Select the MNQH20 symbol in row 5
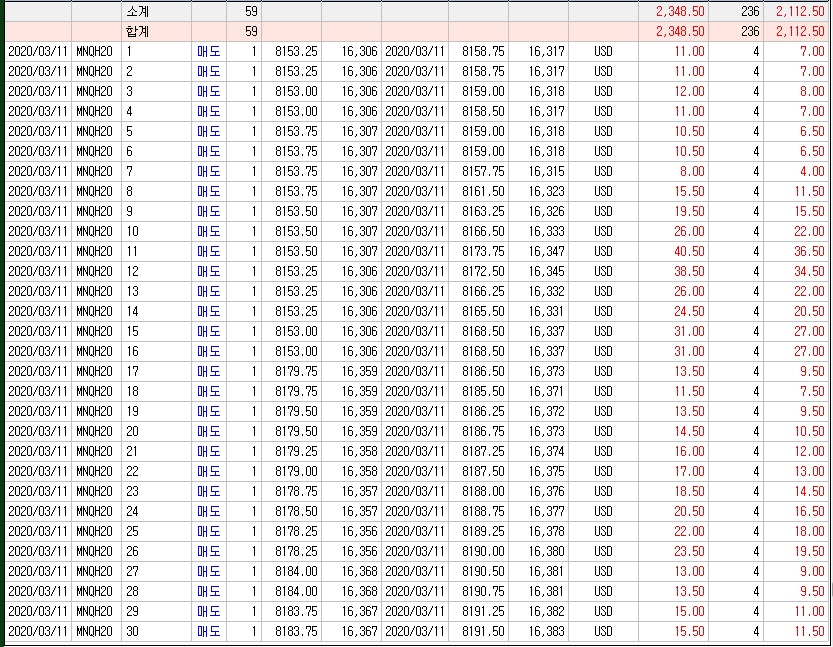The width and height of the screenshot is (833, 647). [x=95, y=132]
